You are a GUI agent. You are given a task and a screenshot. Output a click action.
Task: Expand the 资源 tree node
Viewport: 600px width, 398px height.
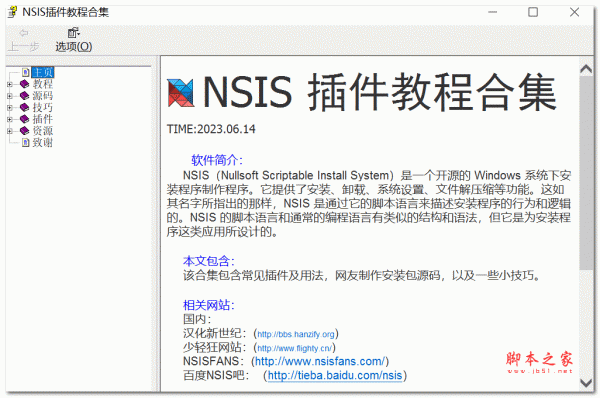(x=10, y=131)
